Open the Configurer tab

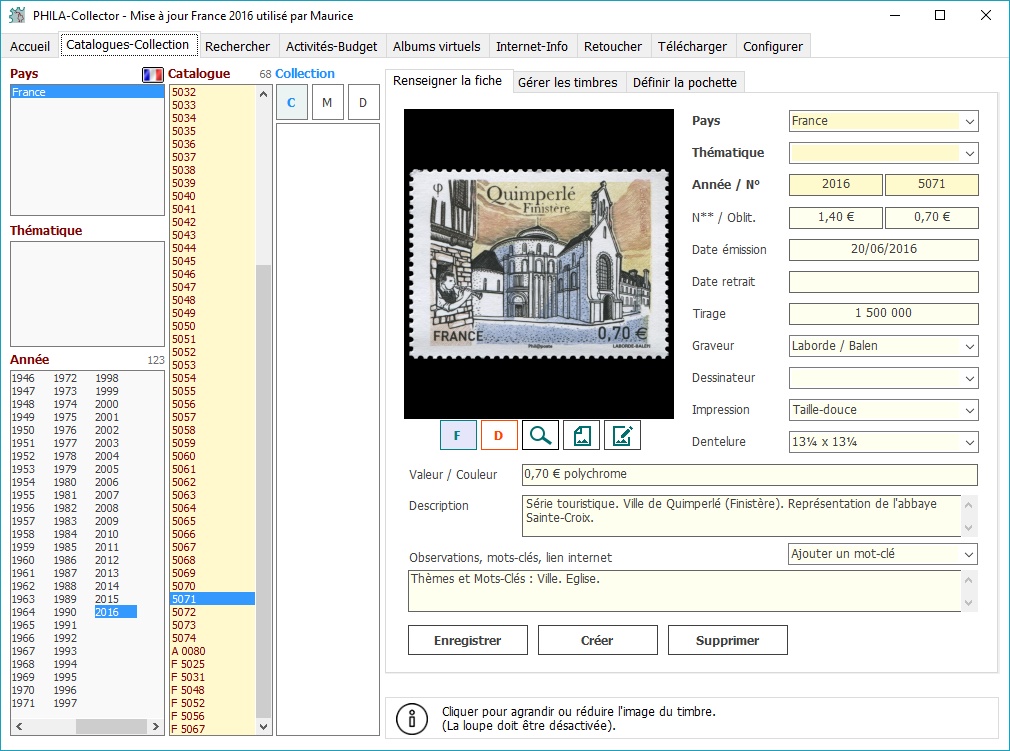pyautogui.click(x=773, y=46)
